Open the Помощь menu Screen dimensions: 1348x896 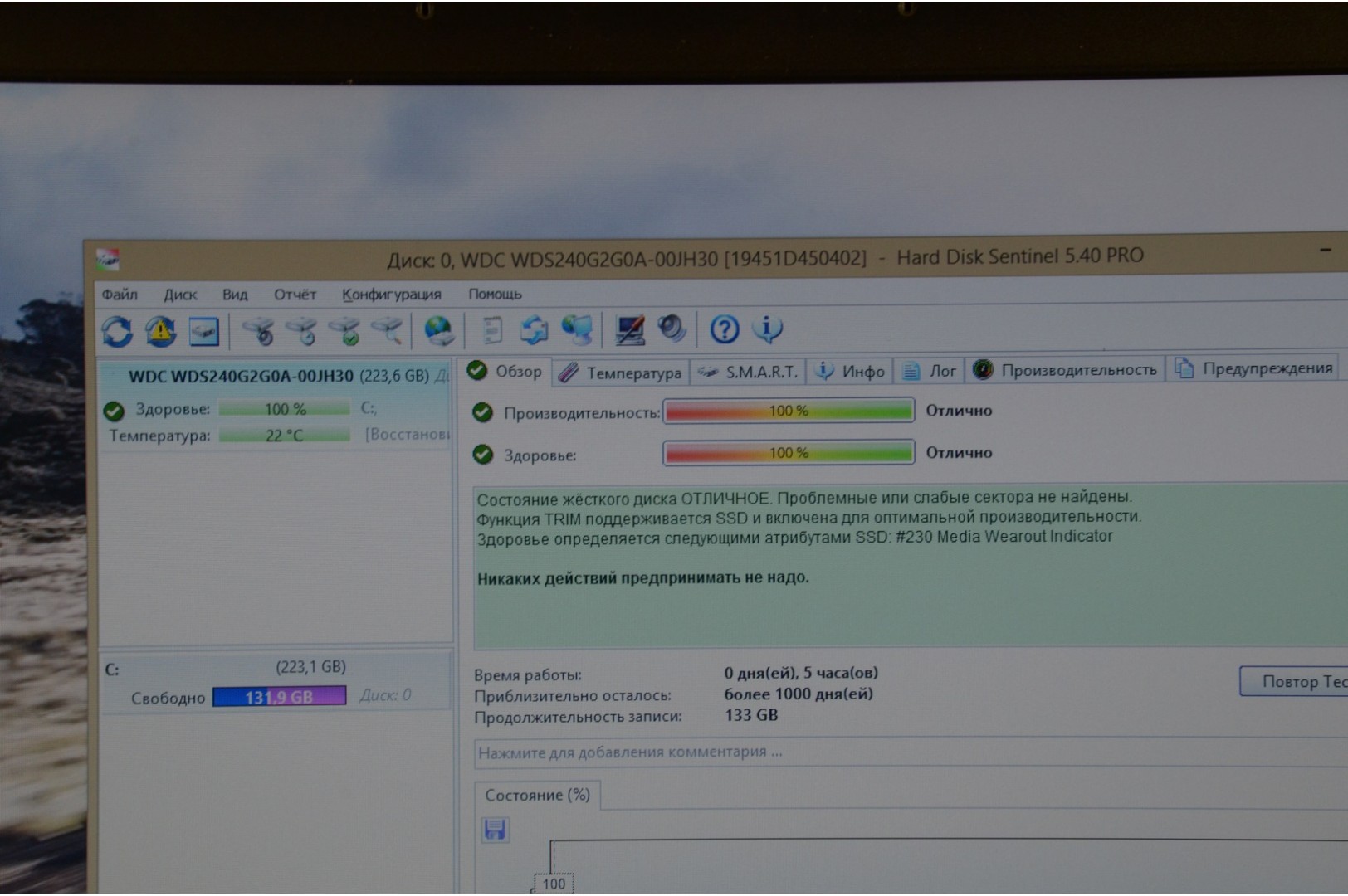coord(495,294)
